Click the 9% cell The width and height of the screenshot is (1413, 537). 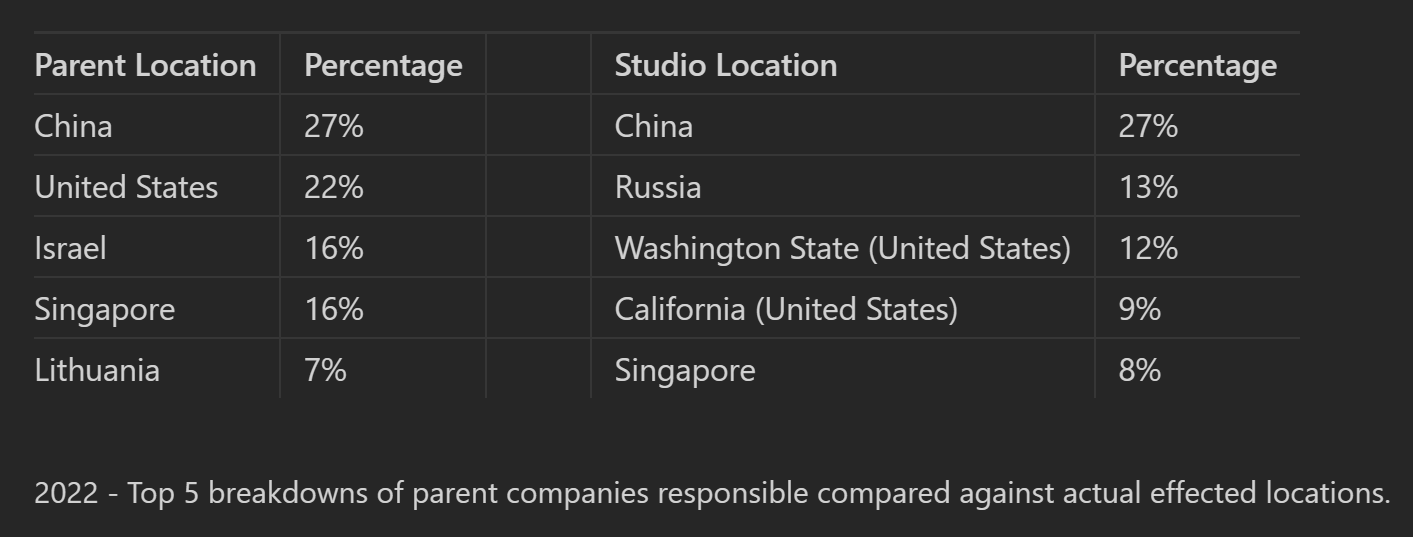click(1139, 309)
